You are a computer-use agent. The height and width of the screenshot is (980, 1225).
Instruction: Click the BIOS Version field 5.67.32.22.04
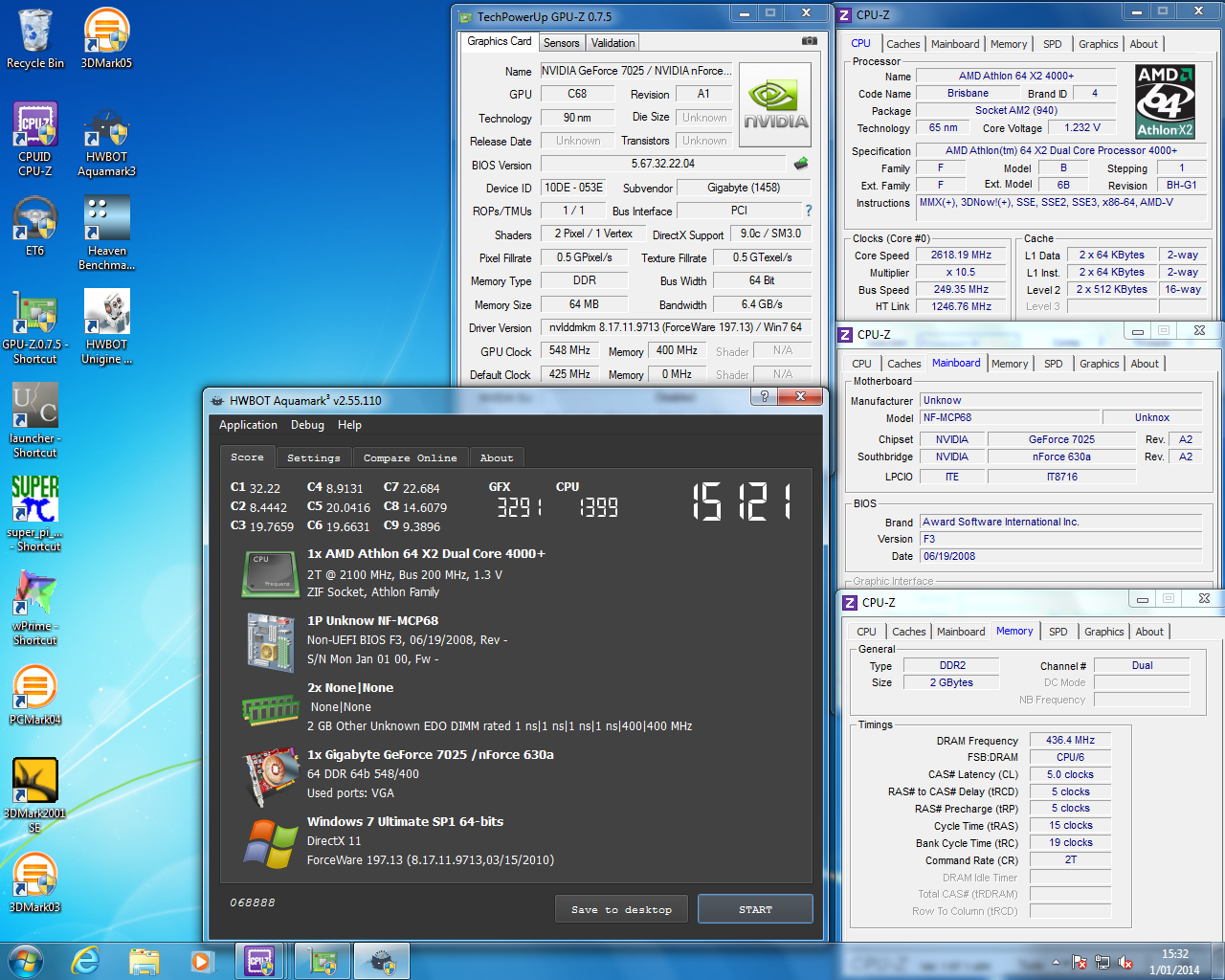click(x=662, y=164)
